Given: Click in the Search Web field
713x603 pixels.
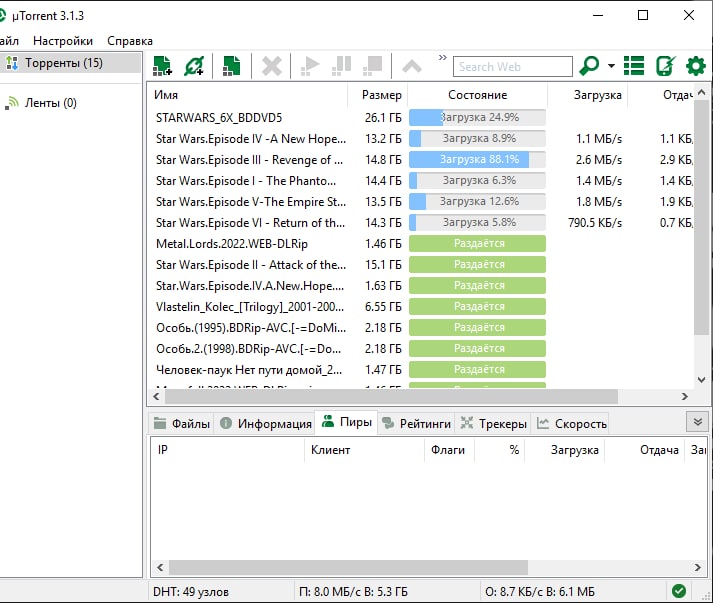Looking at the screenshot, I should [x=512, y=67].
